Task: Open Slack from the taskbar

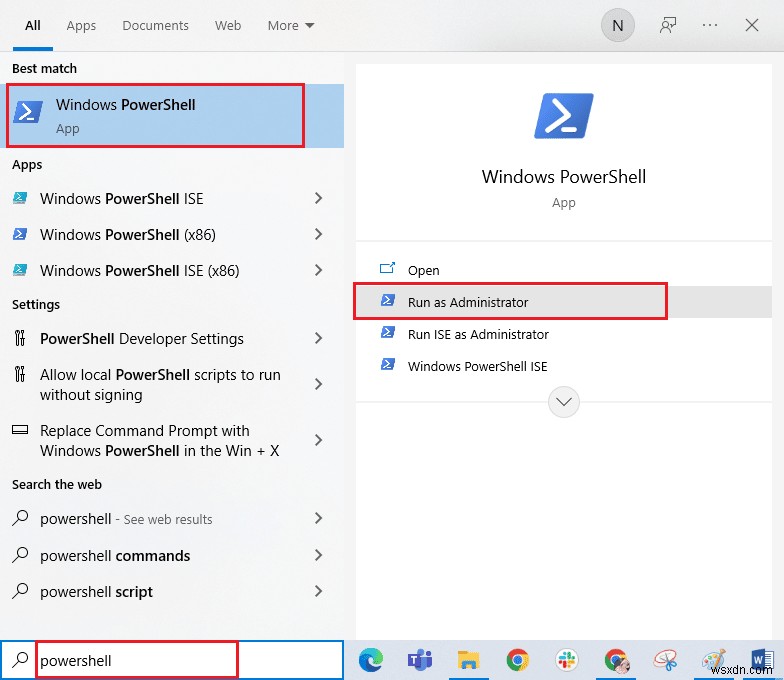Action: pos(566,660)
